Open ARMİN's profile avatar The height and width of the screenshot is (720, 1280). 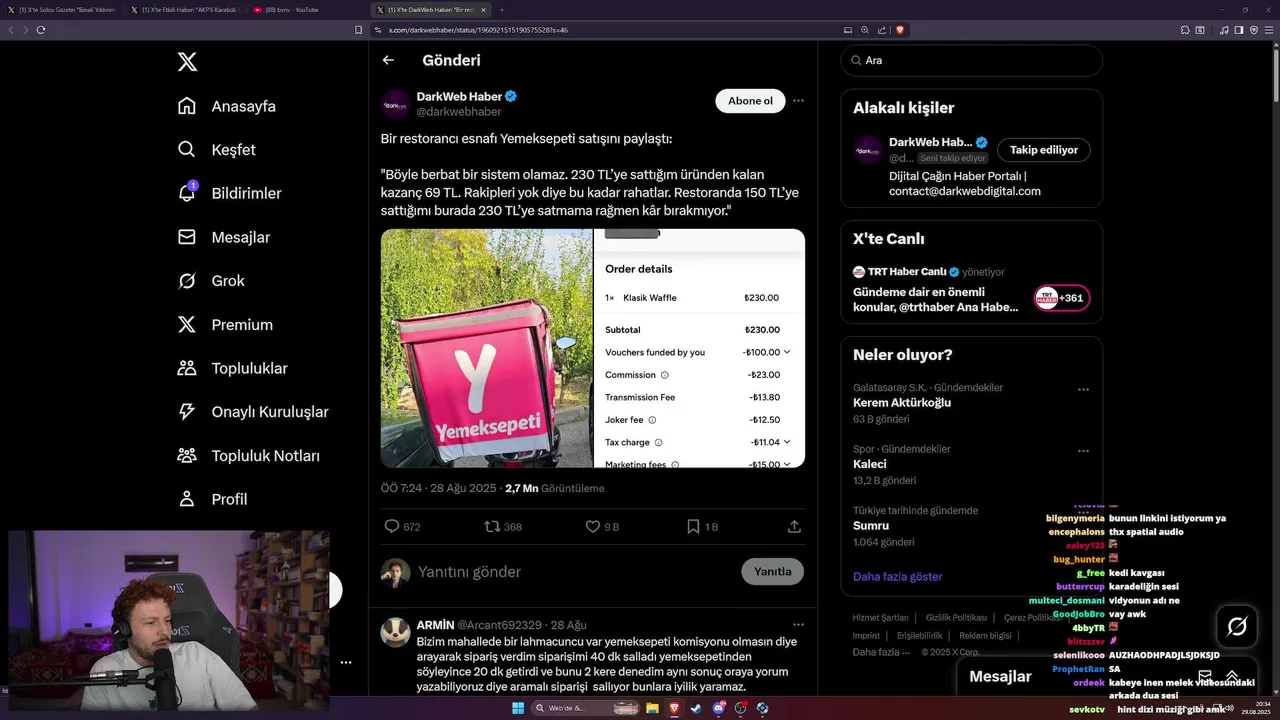(396, 633)
